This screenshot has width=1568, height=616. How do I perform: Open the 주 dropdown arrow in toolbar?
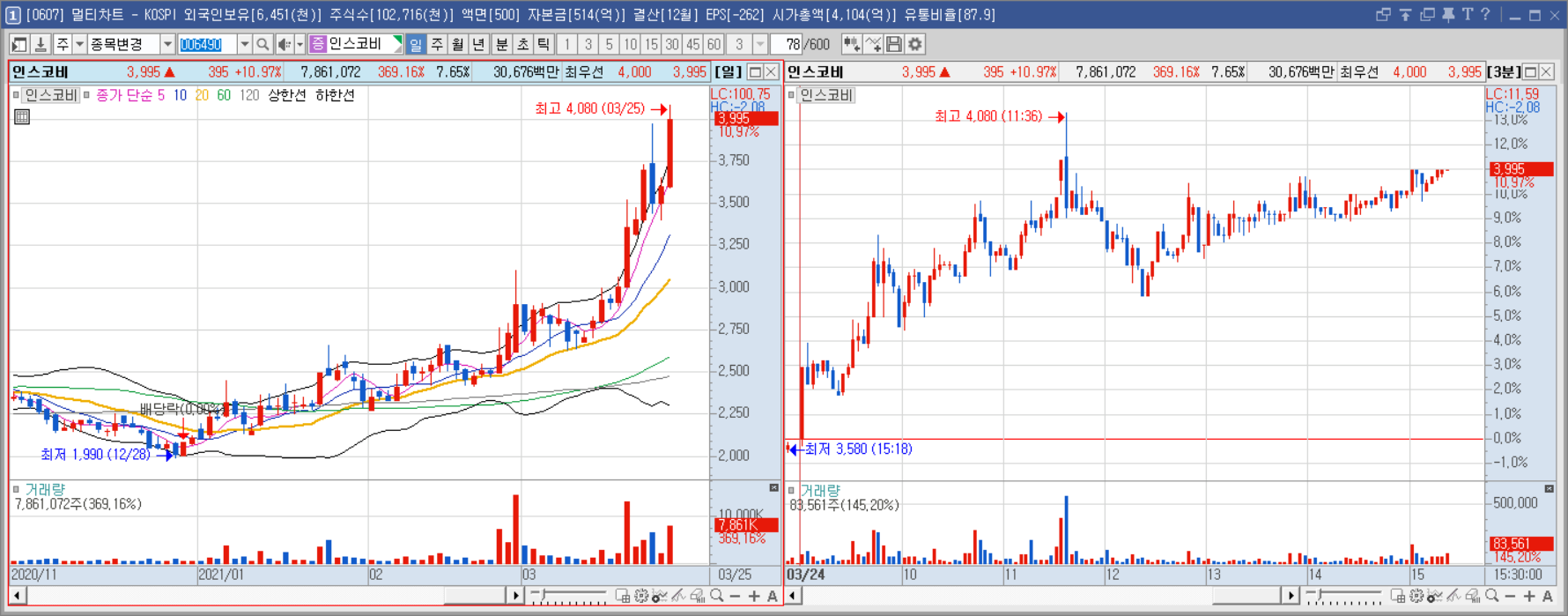coord(79,44)
